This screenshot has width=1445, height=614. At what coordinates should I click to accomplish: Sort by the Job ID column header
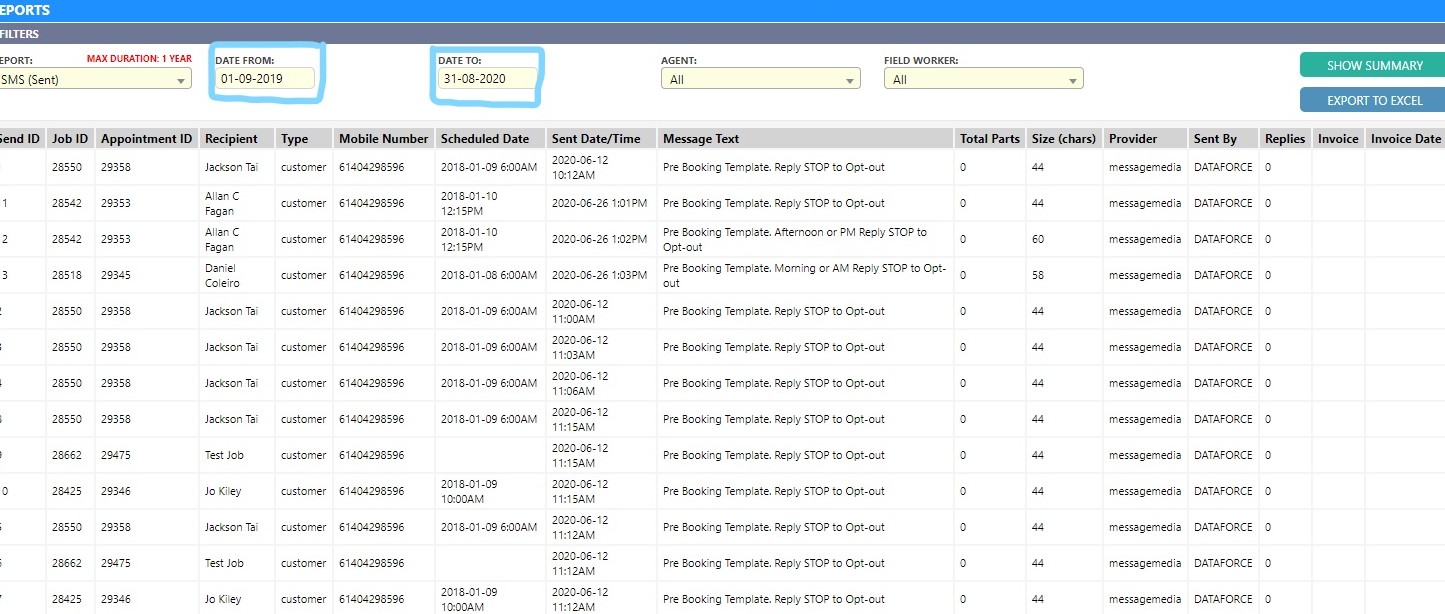[x=70, y=139]
